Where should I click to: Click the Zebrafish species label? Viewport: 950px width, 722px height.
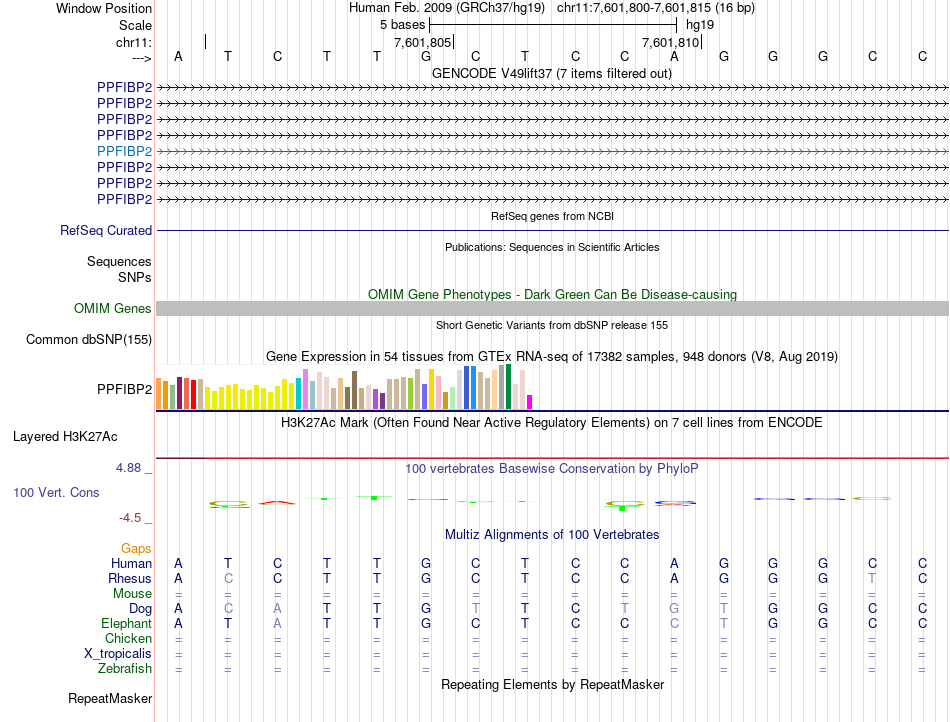[125, 668]
